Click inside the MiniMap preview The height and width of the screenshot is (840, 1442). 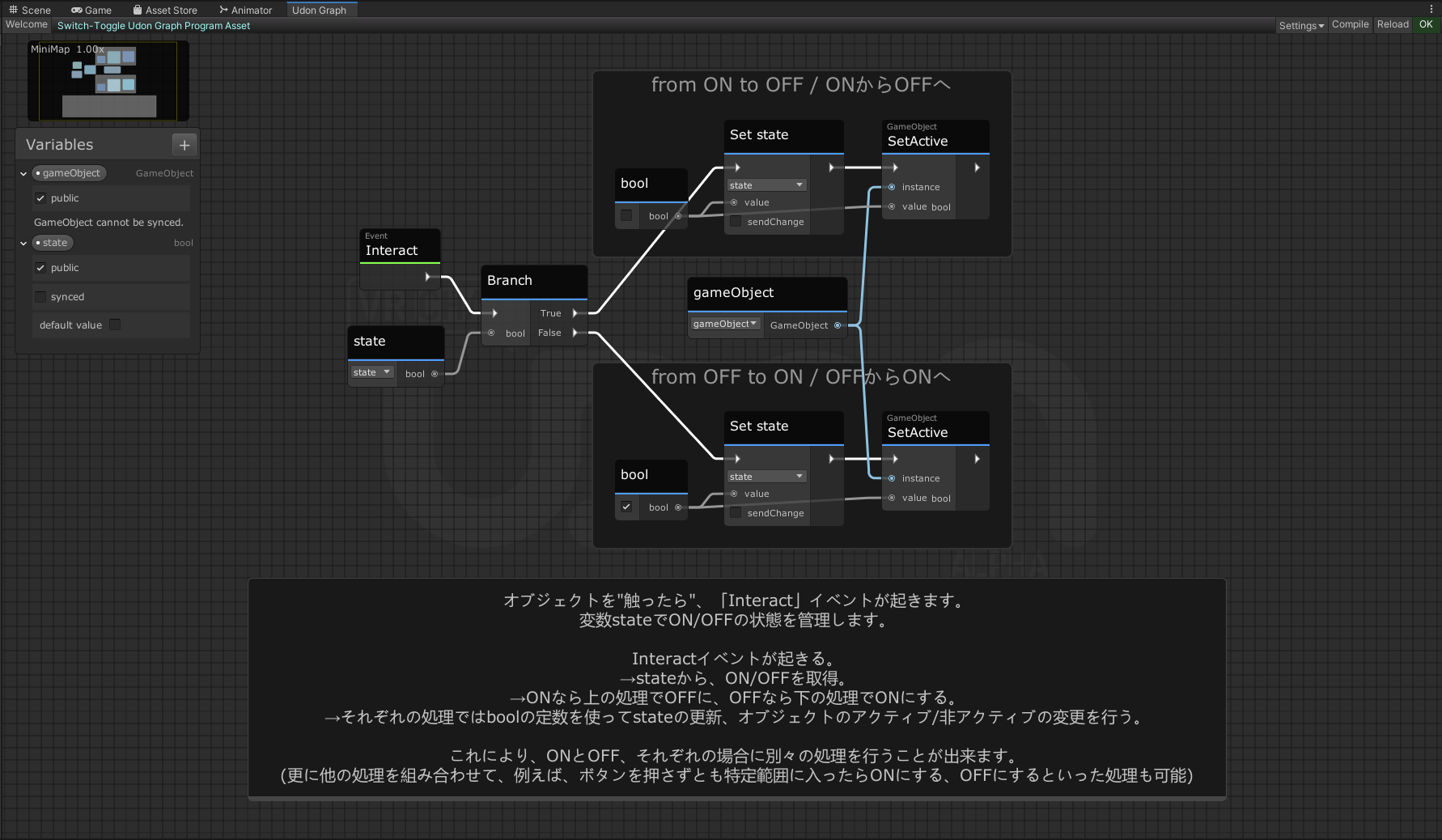[x=108, y=81]
